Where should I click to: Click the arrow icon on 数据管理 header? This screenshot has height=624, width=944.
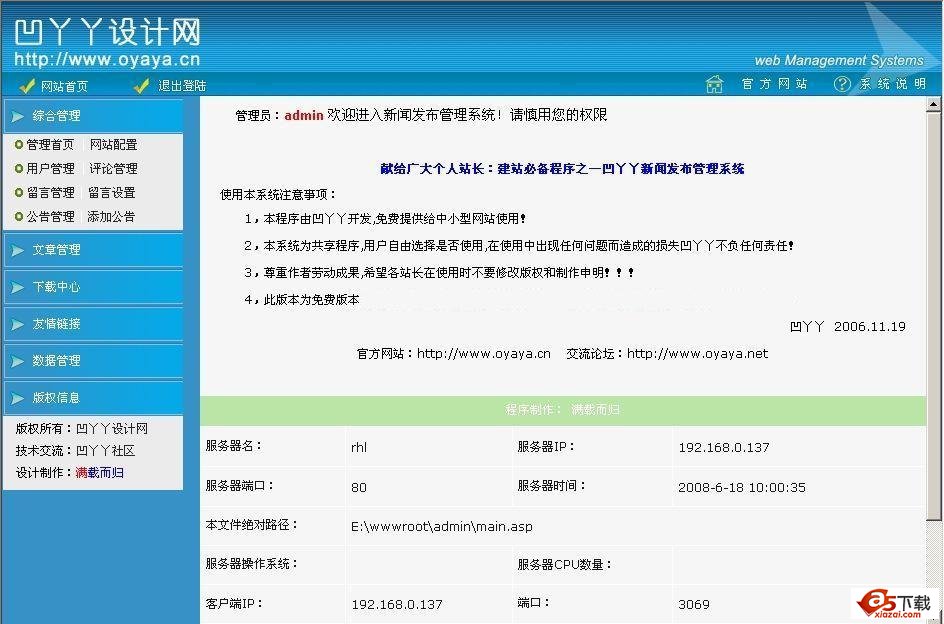click(x=18, y=361)
